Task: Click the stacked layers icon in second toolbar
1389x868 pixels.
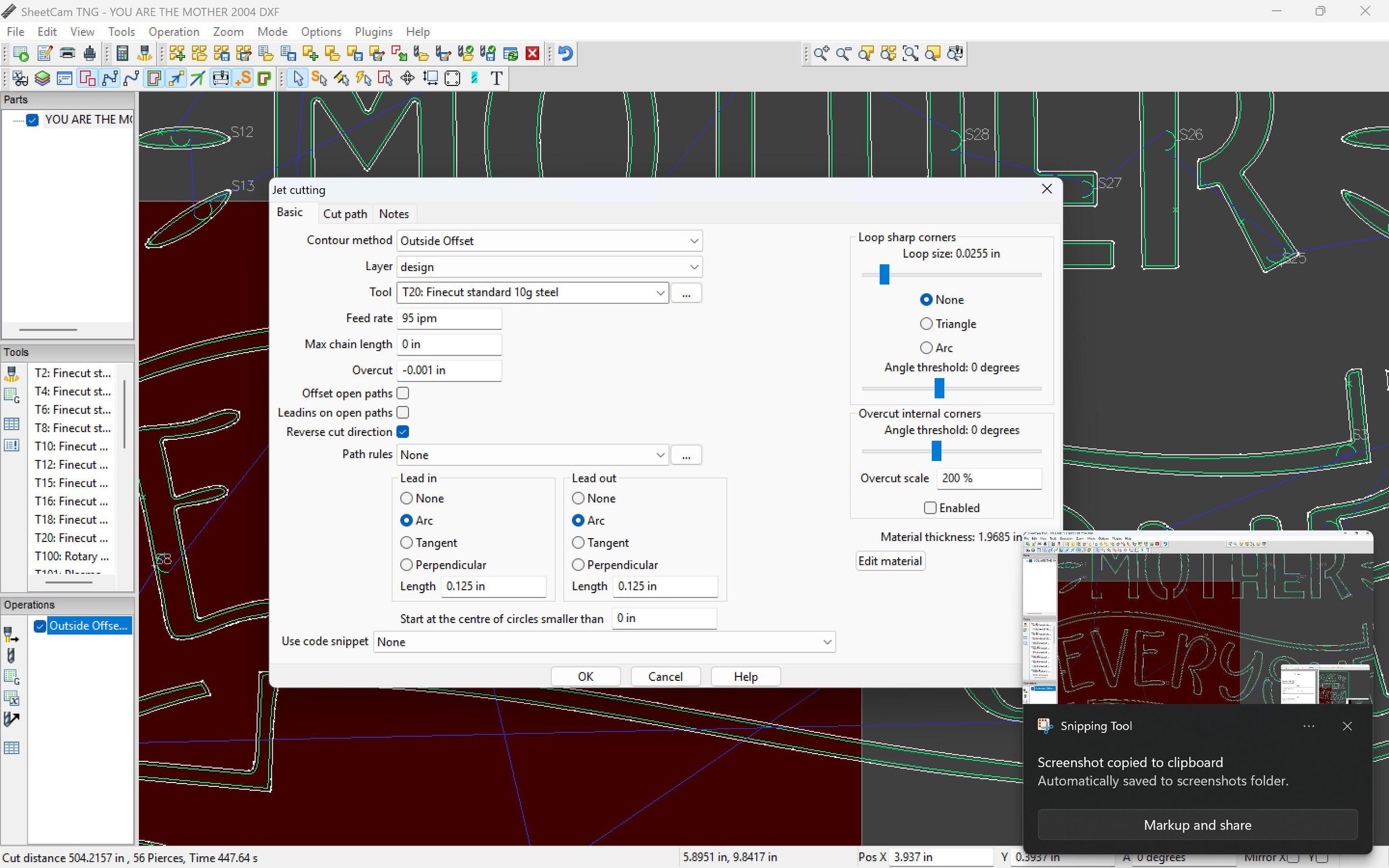Action: pyautogui.click(x=42, y=78)
